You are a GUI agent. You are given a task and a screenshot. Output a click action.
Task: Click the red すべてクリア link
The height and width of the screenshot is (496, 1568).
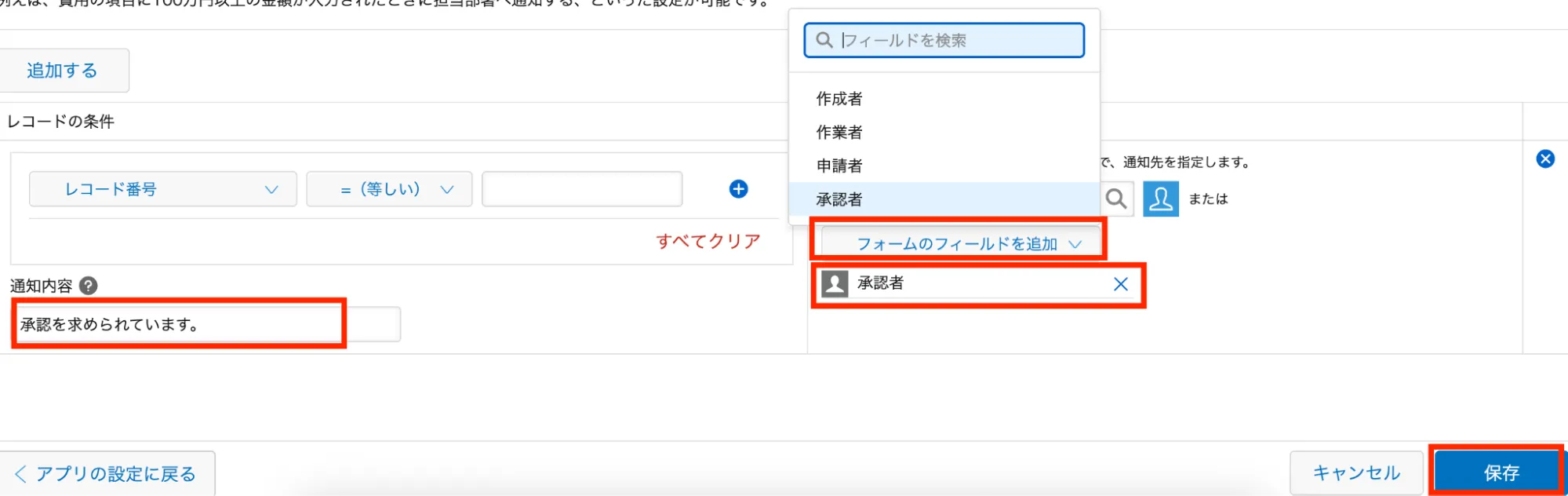[x=708, y=241]
